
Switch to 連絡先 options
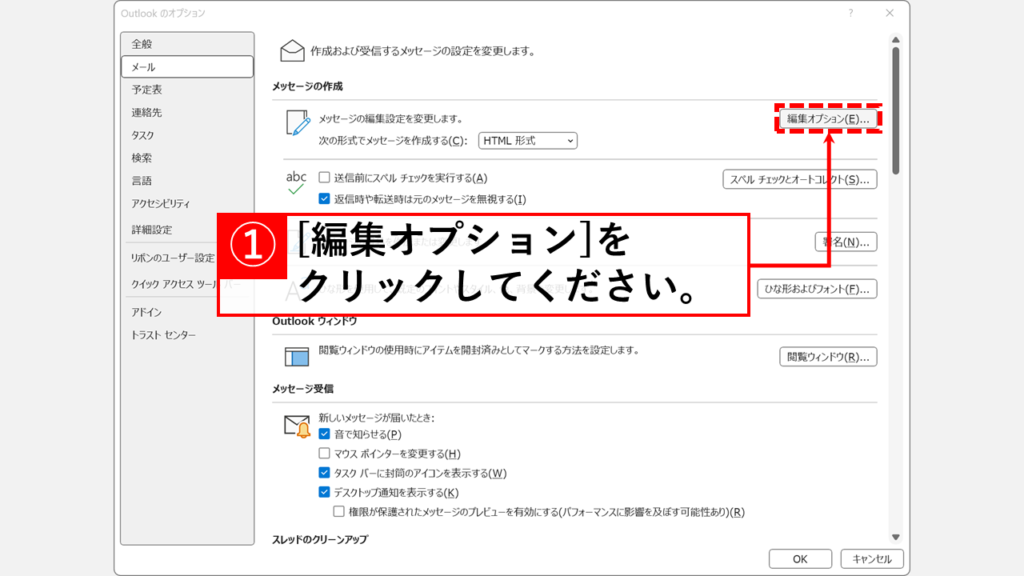click(187, 112)
